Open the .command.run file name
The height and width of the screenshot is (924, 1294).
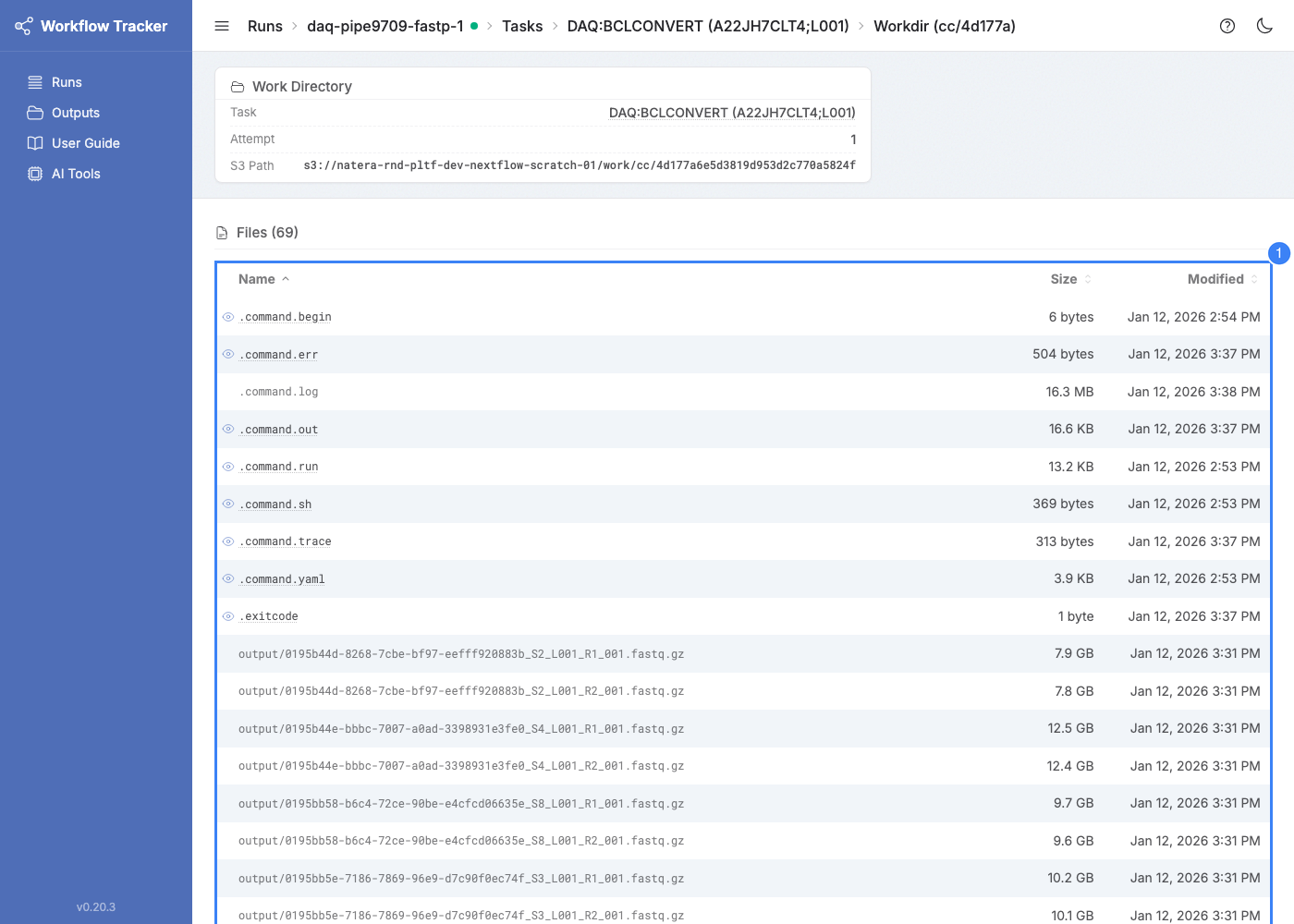click(278, 467)
